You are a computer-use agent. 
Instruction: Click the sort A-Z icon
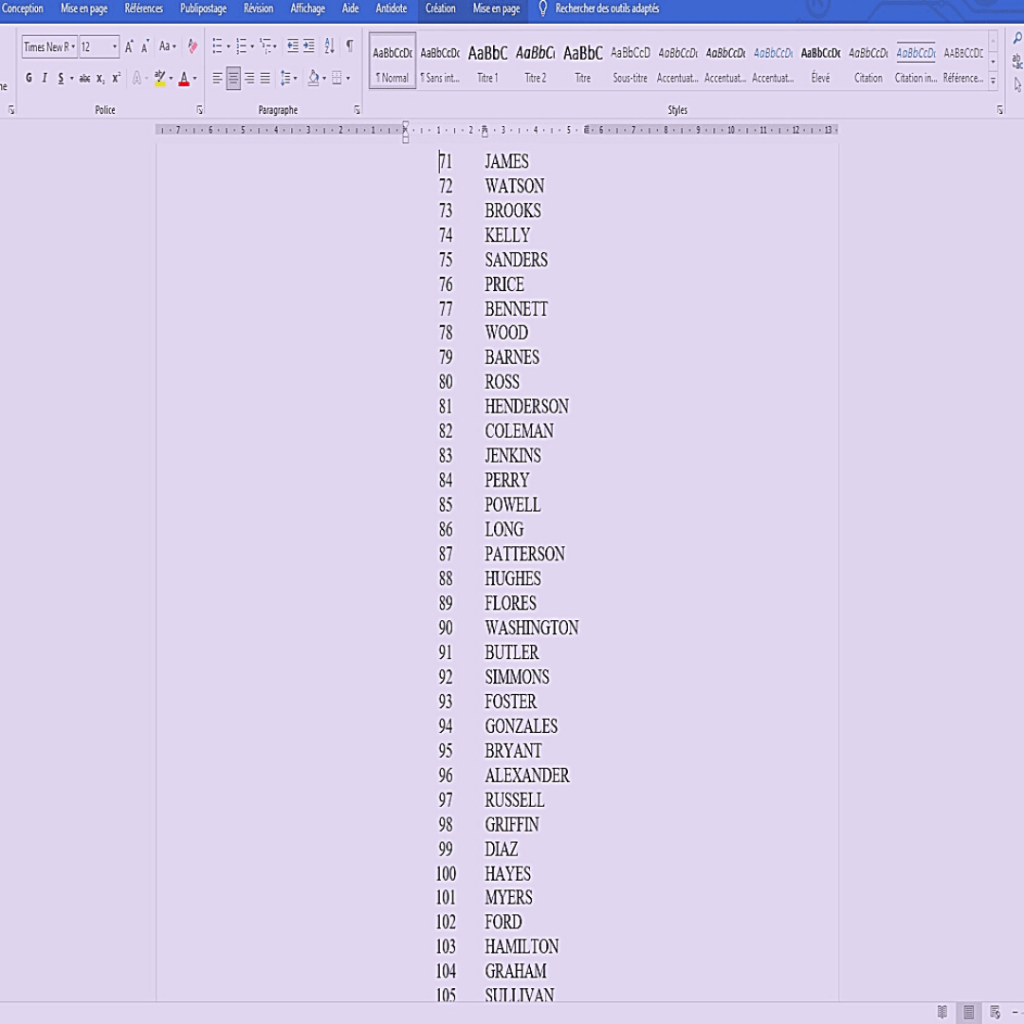(329, 46)
